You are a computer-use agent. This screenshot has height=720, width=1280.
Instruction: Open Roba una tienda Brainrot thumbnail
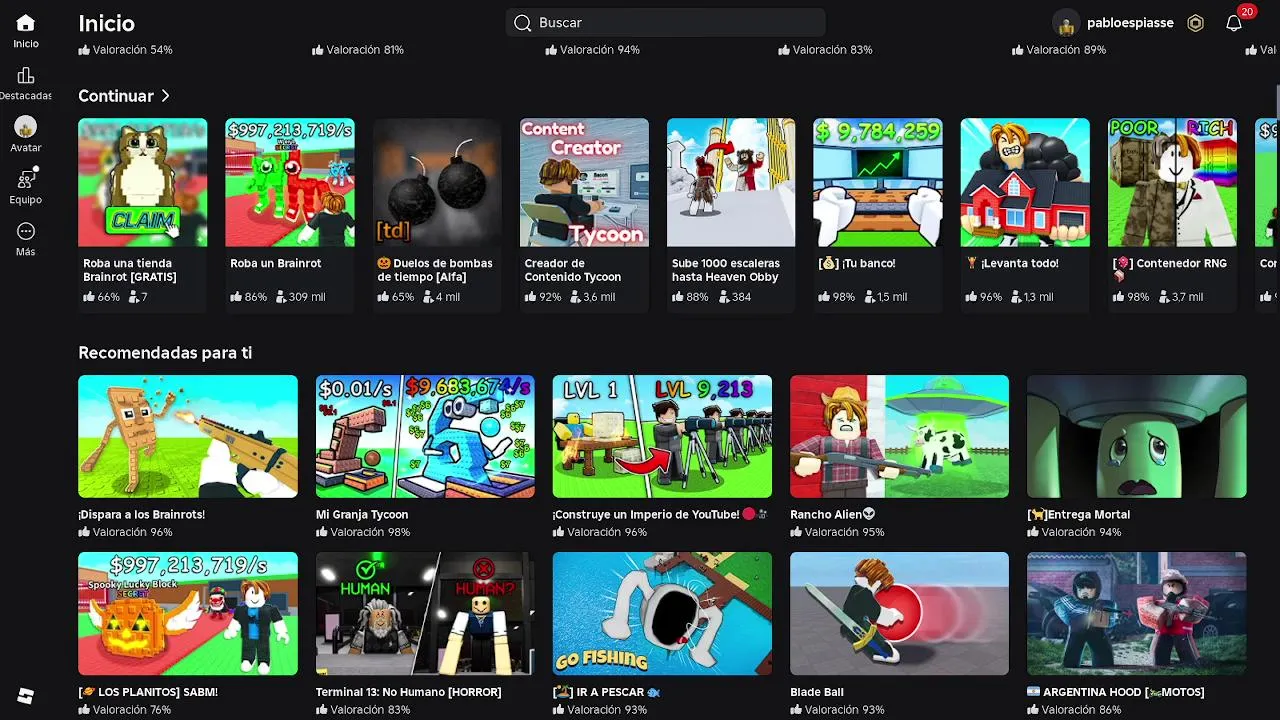(143, 182)
